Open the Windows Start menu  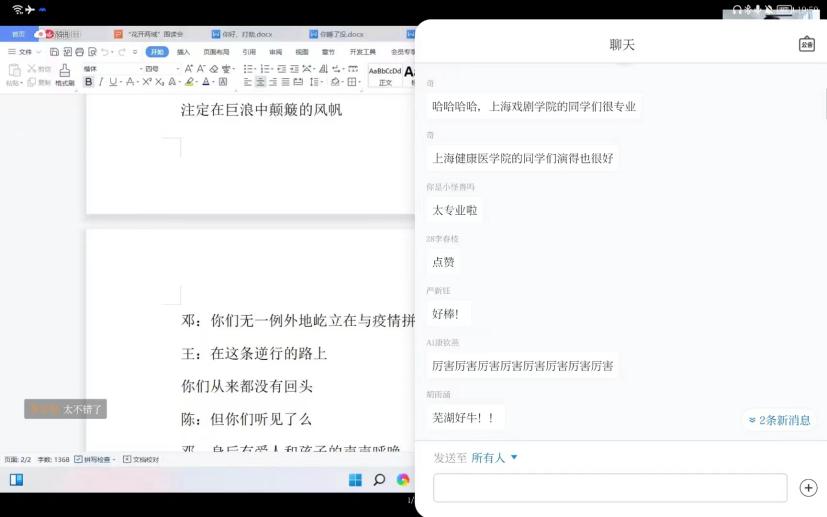coord(355,480)
